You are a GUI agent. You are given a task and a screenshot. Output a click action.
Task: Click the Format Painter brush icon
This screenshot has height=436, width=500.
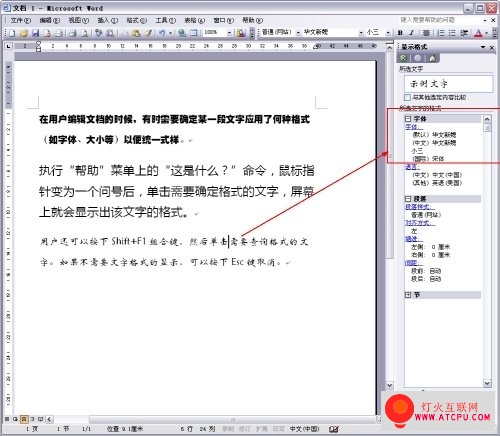point(148,33)
